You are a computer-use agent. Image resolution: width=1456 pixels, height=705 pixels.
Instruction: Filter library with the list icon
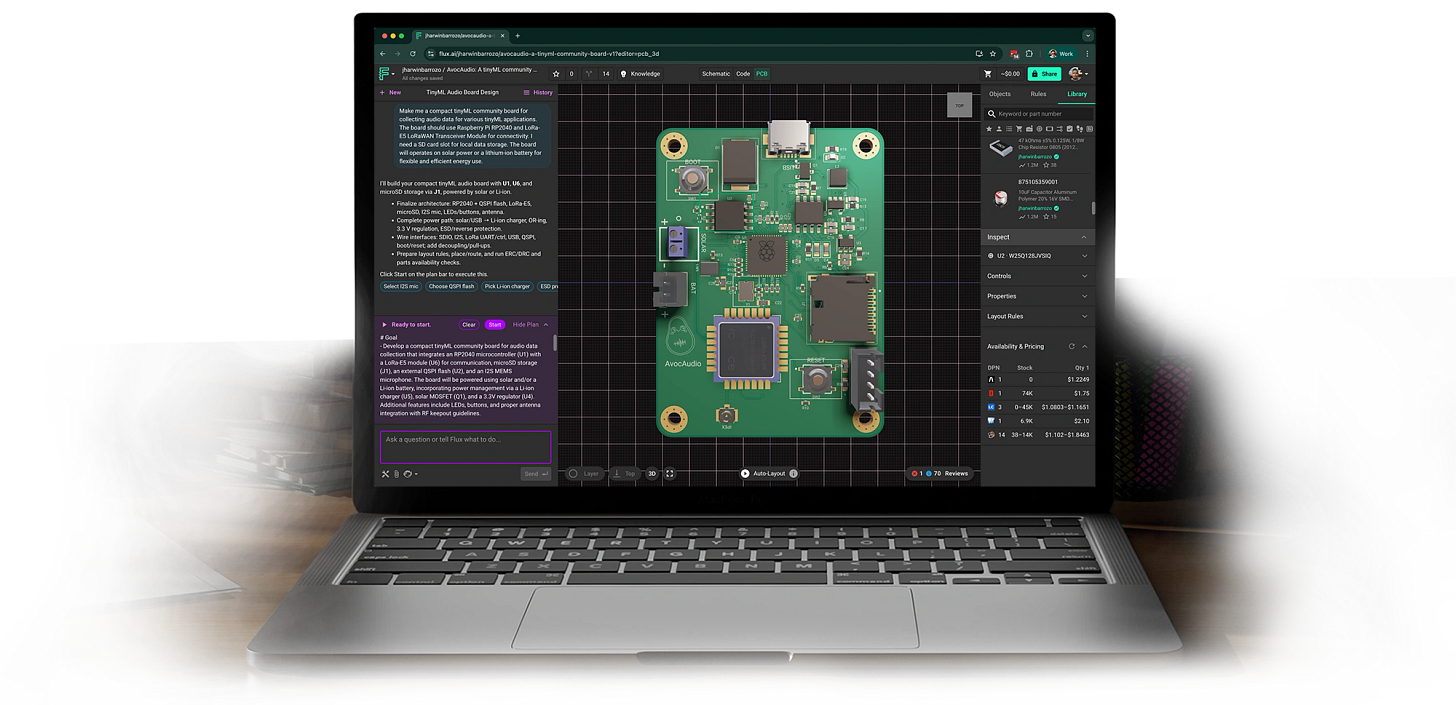point(1007,129)
